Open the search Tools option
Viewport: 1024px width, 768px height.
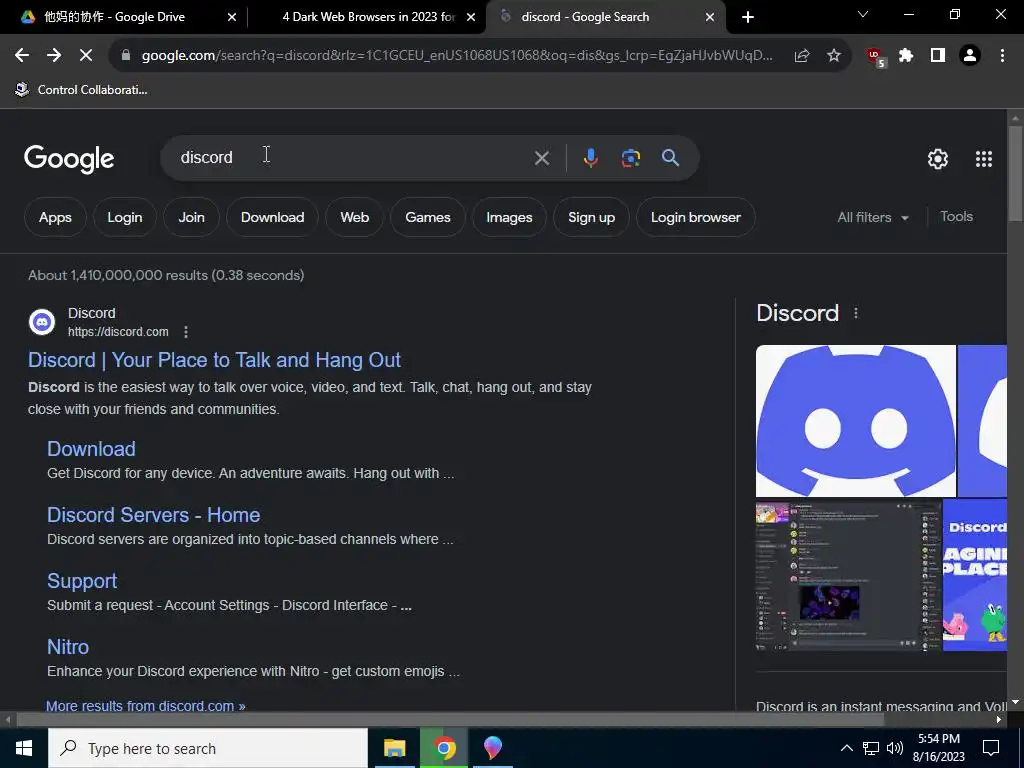pos(956,217)
